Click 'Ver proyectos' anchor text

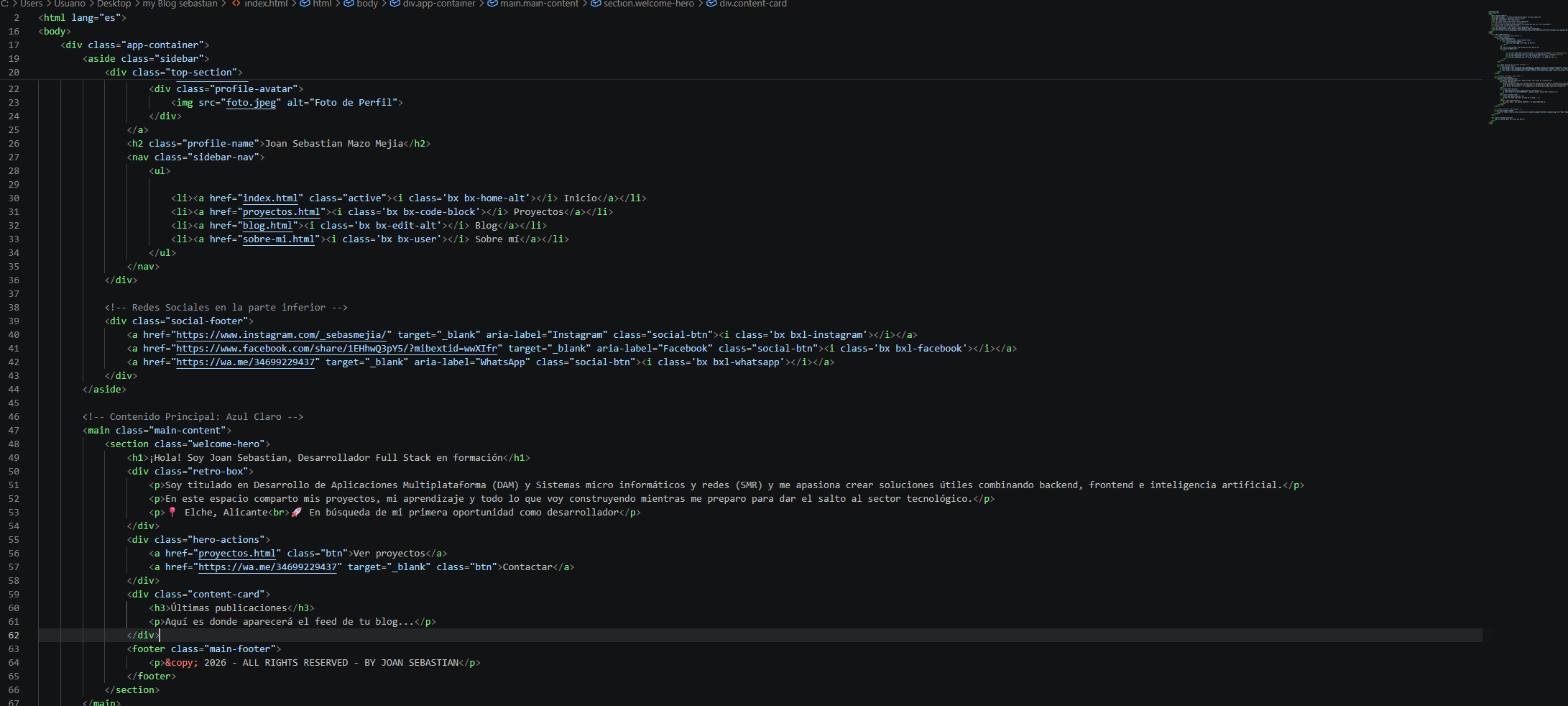(x=389, y=554)
